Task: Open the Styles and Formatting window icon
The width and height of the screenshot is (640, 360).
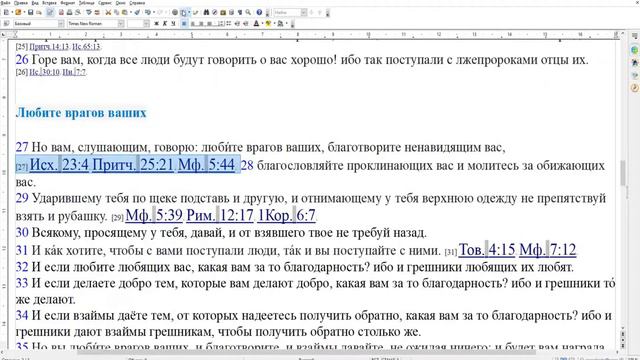Action: click(7, 24)
